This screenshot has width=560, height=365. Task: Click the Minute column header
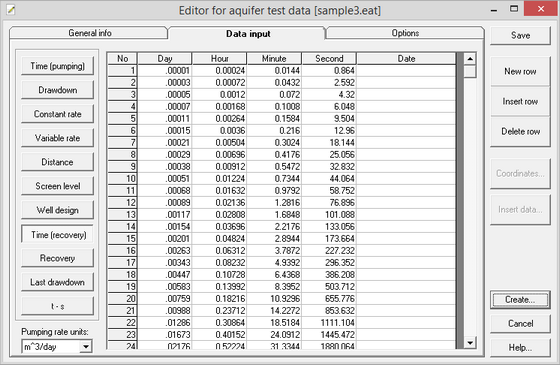point(274,59)
